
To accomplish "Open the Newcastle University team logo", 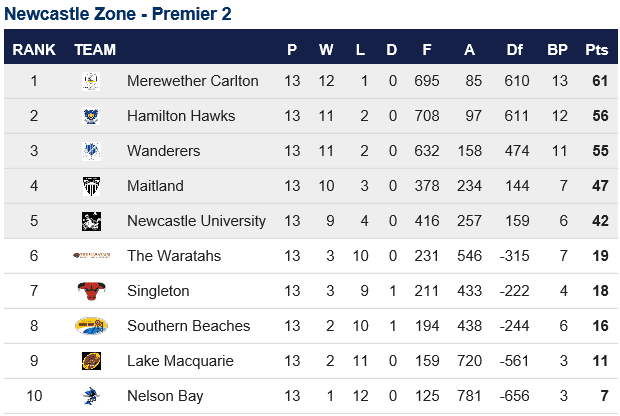I will click(91, 221).
